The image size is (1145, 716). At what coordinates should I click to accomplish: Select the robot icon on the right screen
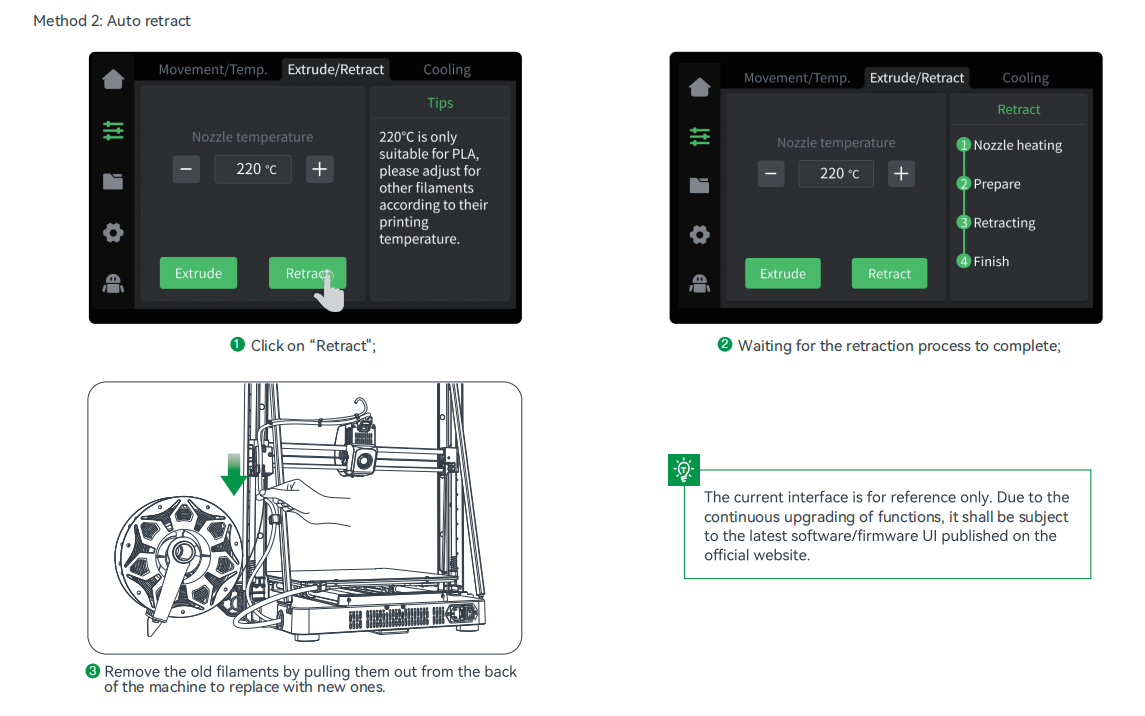(x=699, y=284)
